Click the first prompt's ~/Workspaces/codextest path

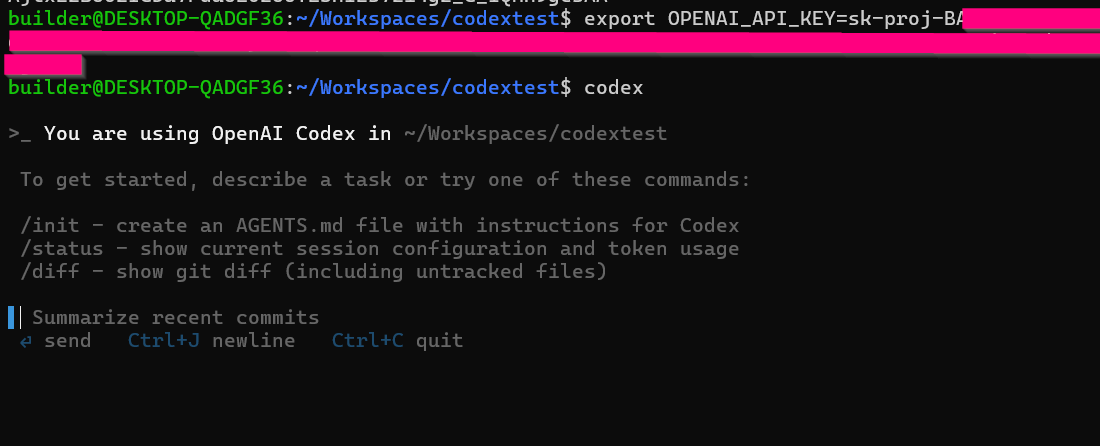click(x=428, y=20)
